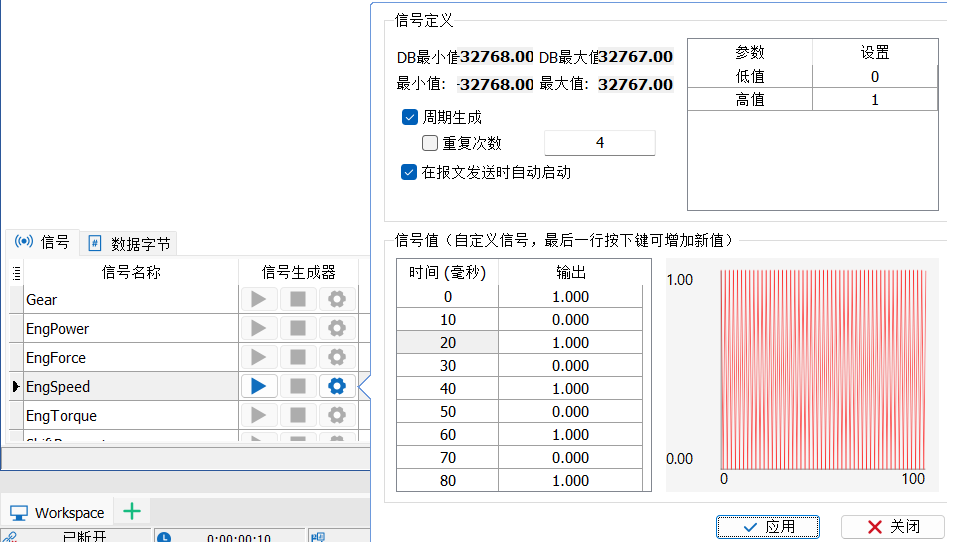Start signal generator for EngSpeed
Image resolution: width=955 pixels, height=542 pixels.
[x=259, y=386]
